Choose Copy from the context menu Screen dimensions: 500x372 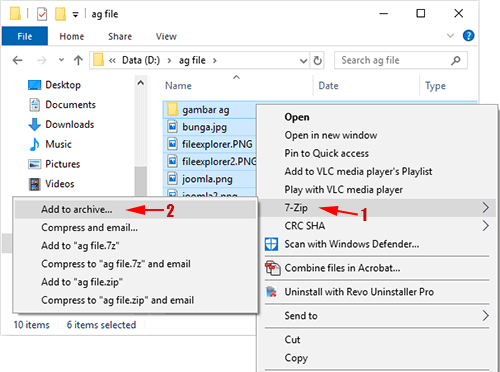tap(377, 358)
